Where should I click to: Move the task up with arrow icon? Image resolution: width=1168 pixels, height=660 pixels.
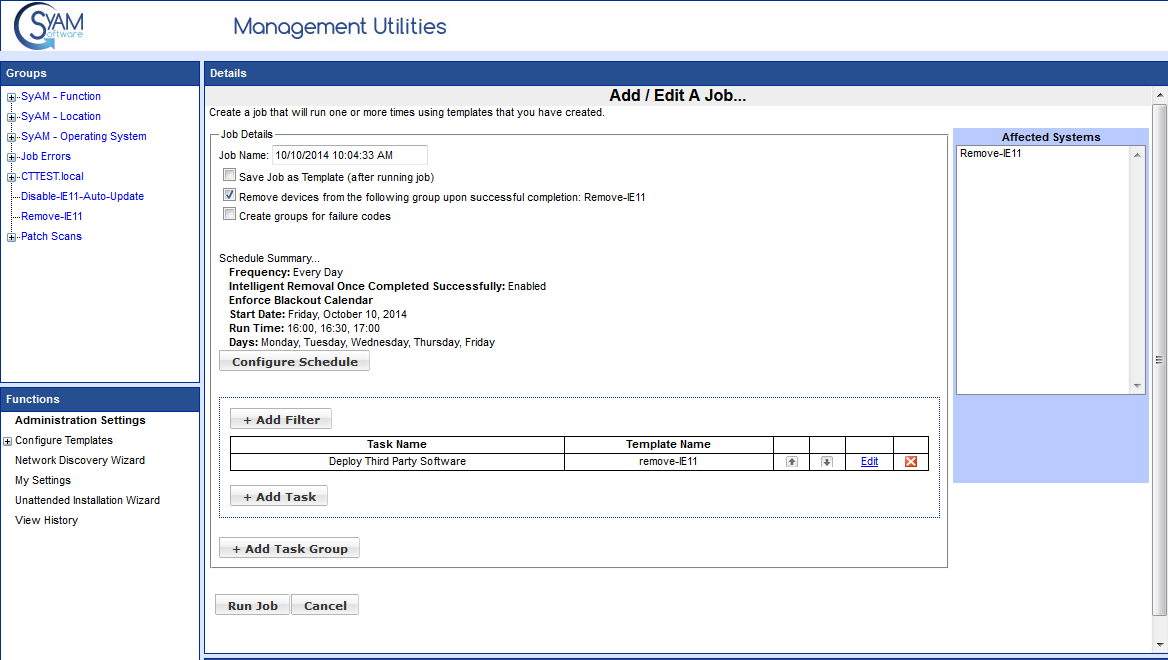pos(791,462)
